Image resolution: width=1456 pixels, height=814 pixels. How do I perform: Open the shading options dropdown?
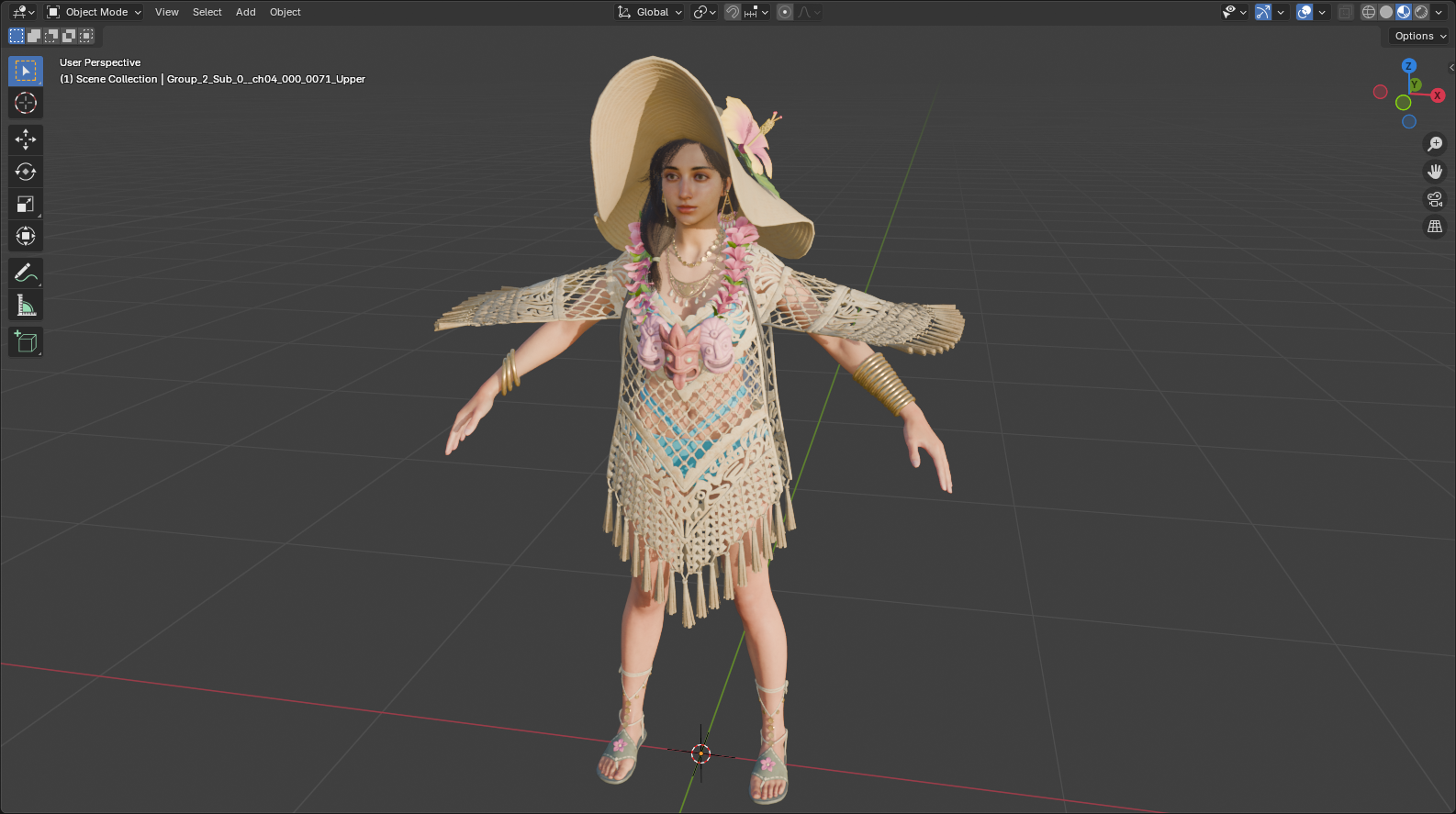[x=1439, y=12]
